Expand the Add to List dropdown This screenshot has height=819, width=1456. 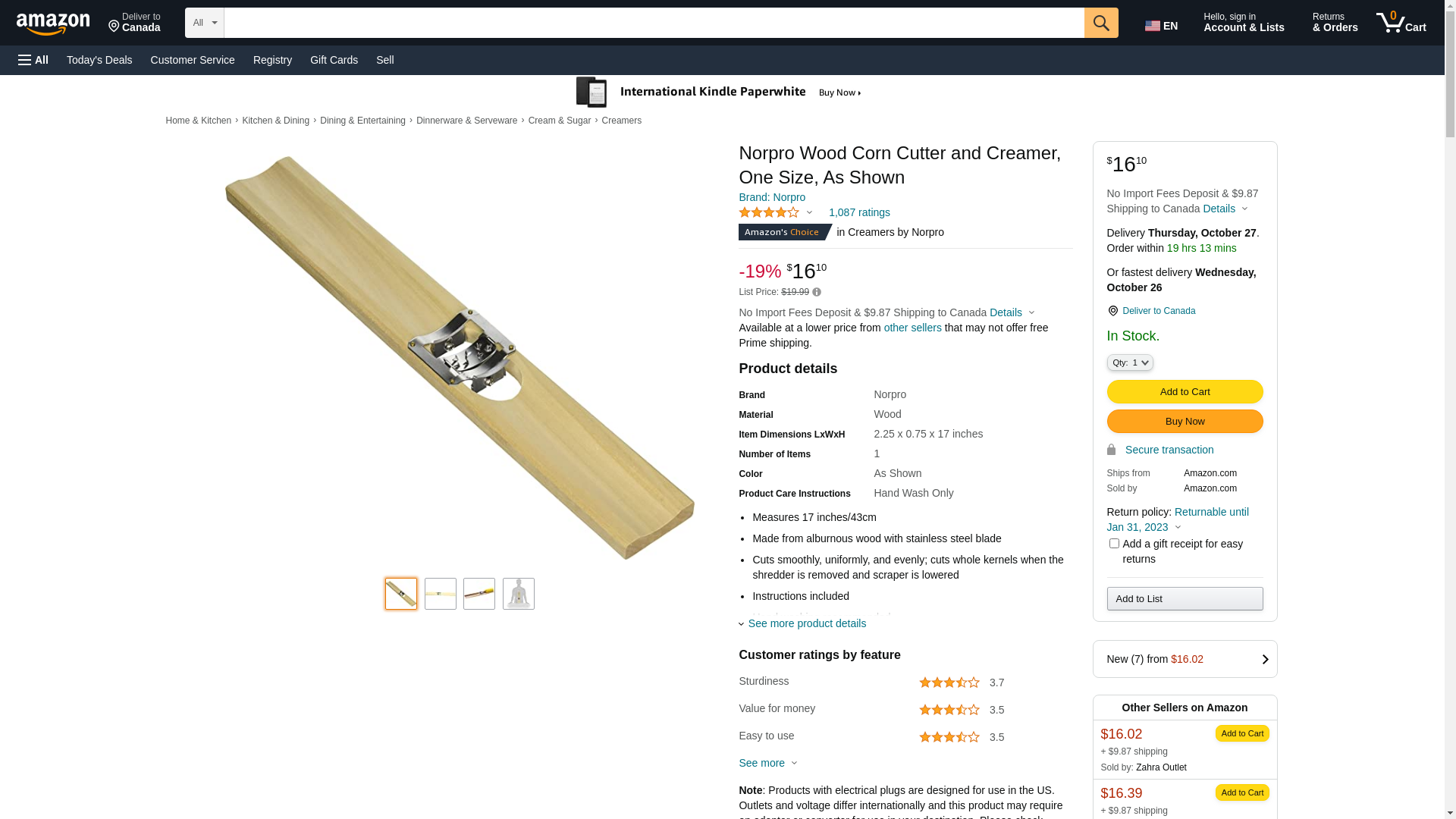click(x=1185, y=599)
